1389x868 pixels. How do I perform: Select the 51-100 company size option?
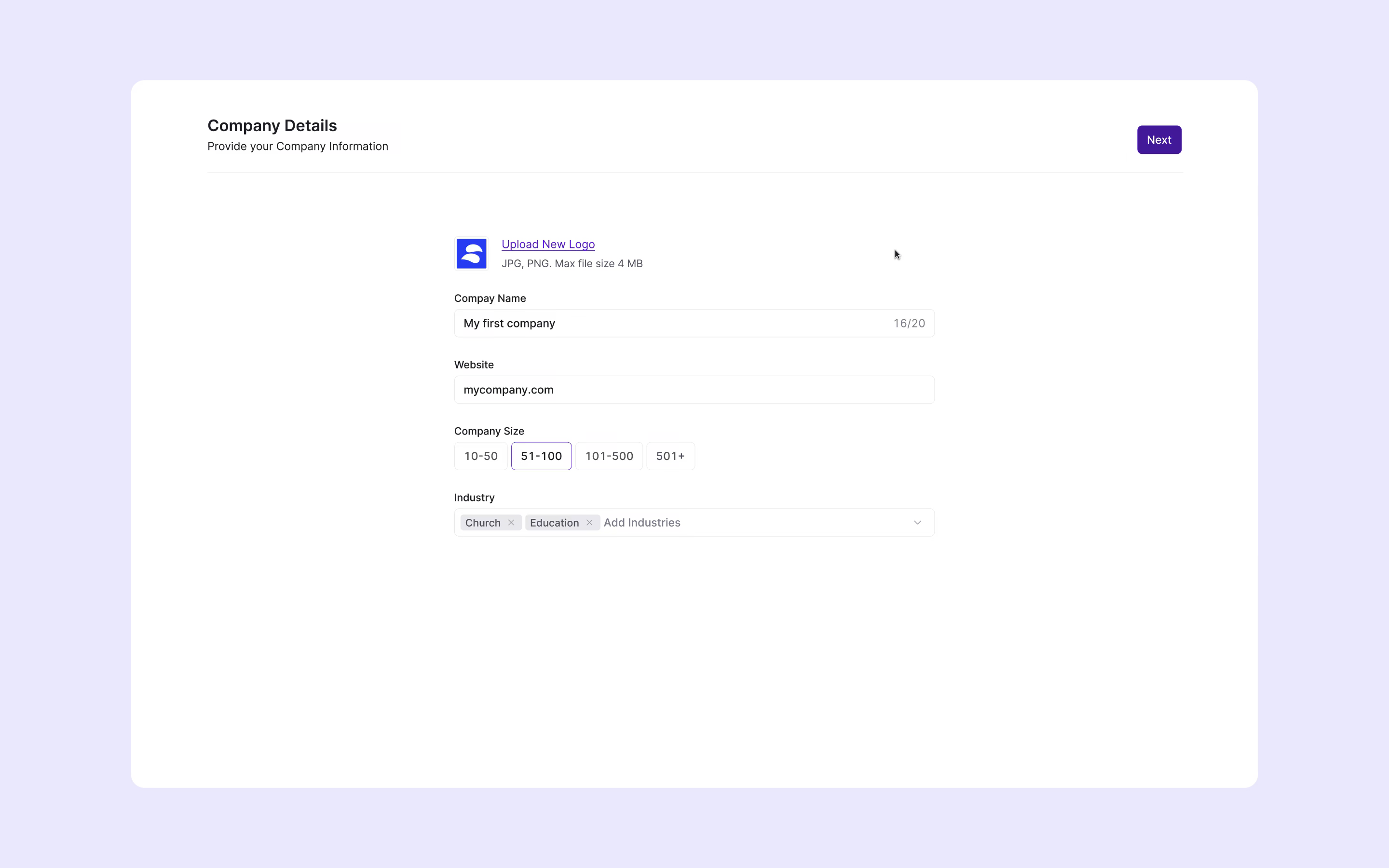click(x=541, y=456)
